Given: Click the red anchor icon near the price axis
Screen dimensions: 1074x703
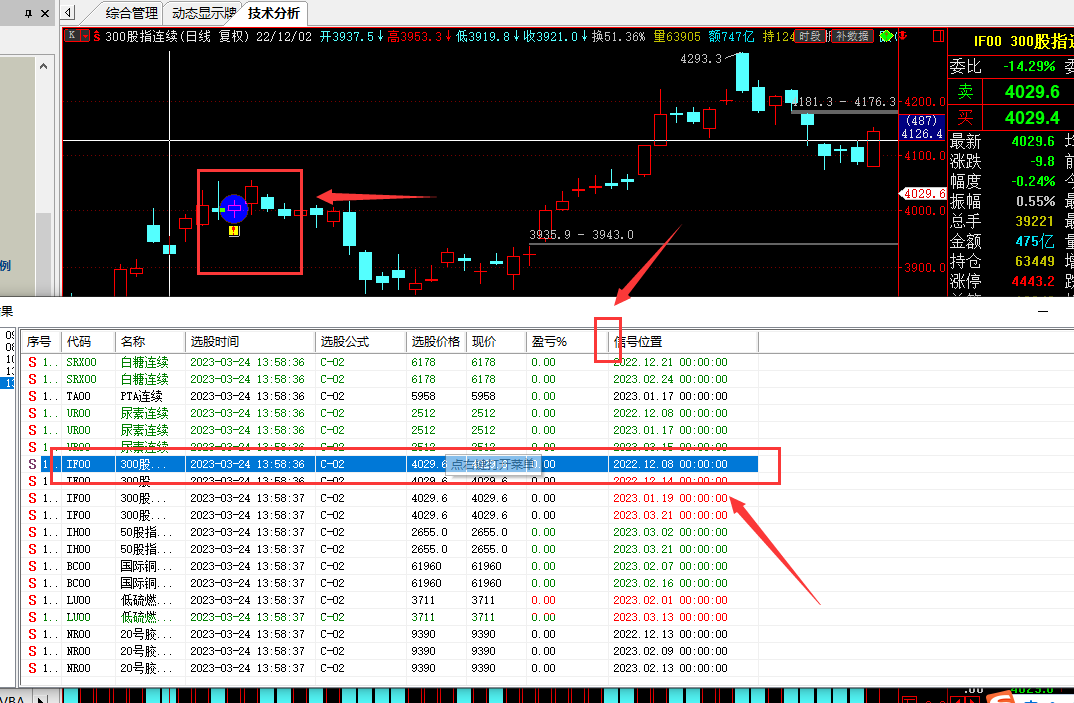Looking at the screenshot, I should (901, 36).
